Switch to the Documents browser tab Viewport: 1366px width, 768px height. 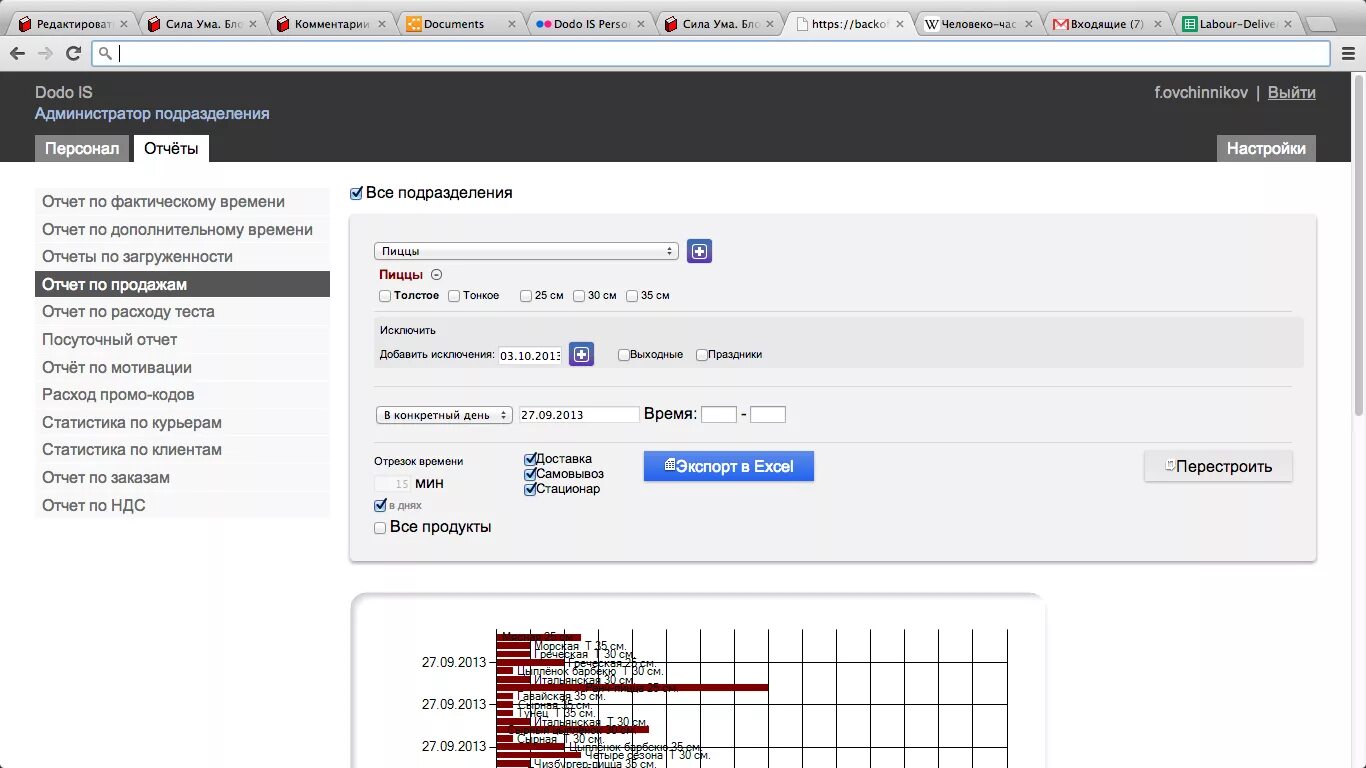pyautogui.click(x=460, y=24)
